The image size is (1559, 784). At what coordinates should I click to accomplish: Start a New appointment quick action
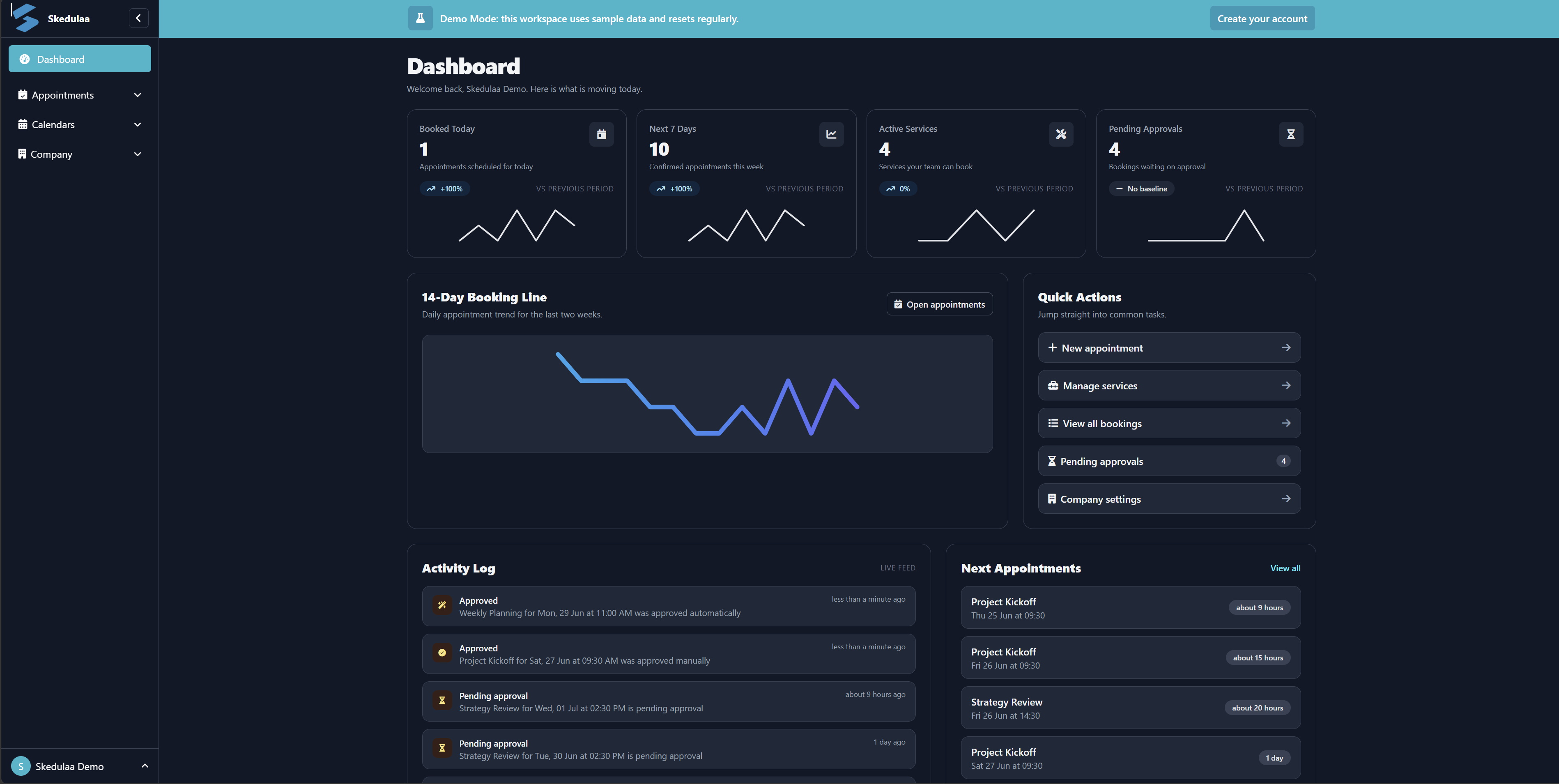(x=1169, y=347)
